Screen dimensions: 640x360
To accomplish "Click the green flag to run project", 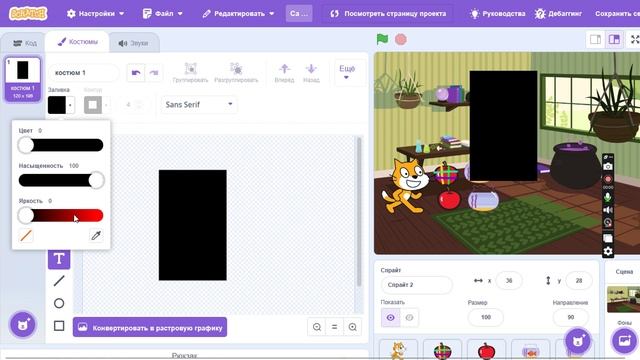I will click(x=382, y=39).
